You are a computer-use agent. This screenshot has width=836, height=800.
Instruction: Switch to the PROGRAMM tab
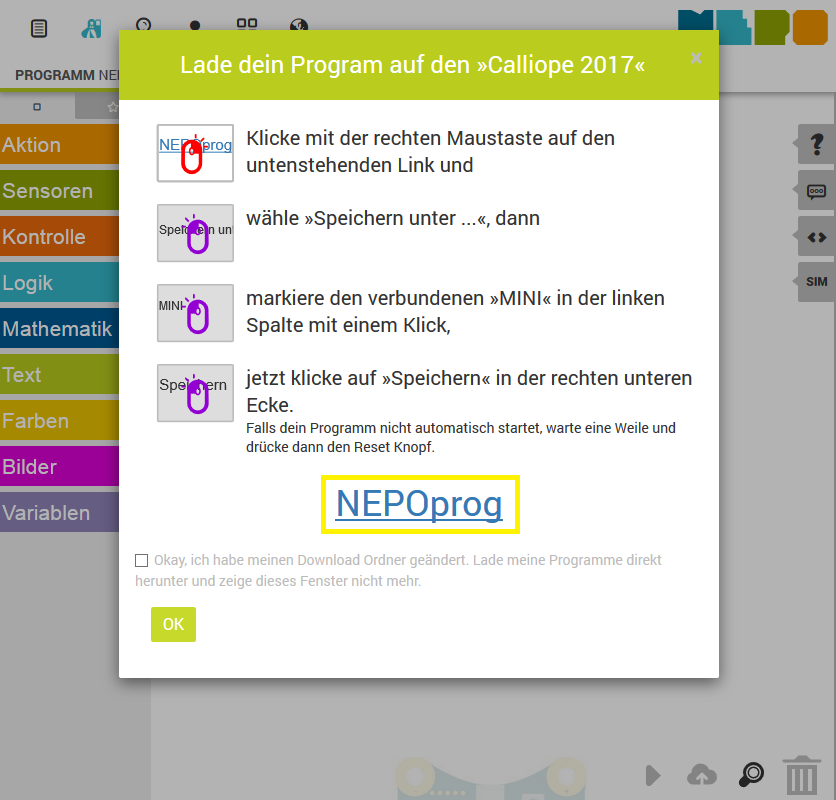[54, 75]
